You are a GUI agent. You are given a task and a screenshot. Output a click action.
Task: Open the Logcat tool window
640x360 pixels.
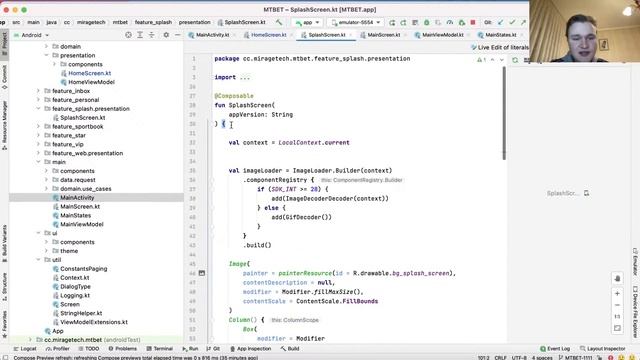tap(25, 349)
